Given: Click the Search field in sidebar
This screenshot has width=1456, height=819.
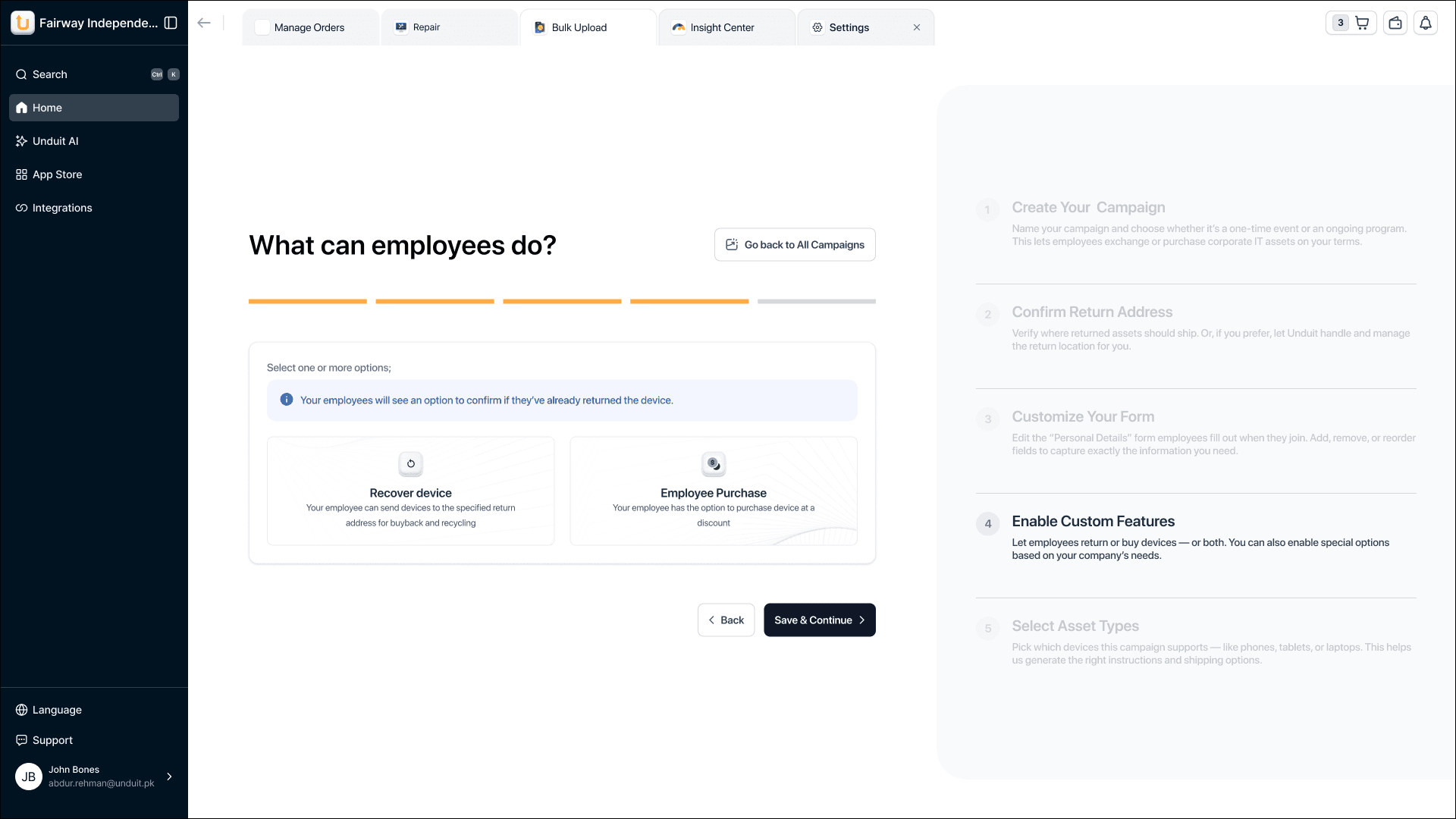Looking at the screenshot, I should pos(50,74).
